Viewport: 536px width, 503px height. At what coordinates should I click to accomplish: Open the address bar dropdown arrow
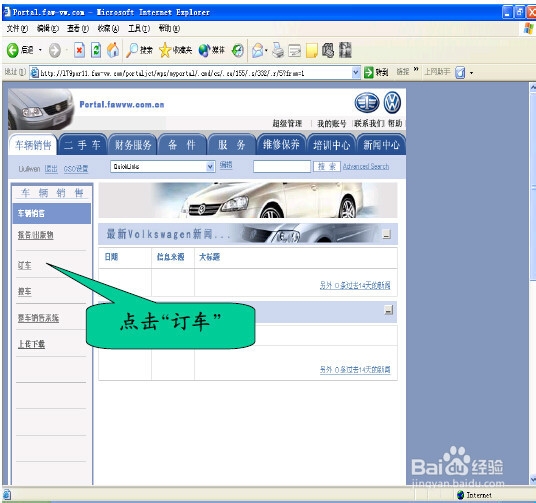pyautogui.click(x=356, y=72)
